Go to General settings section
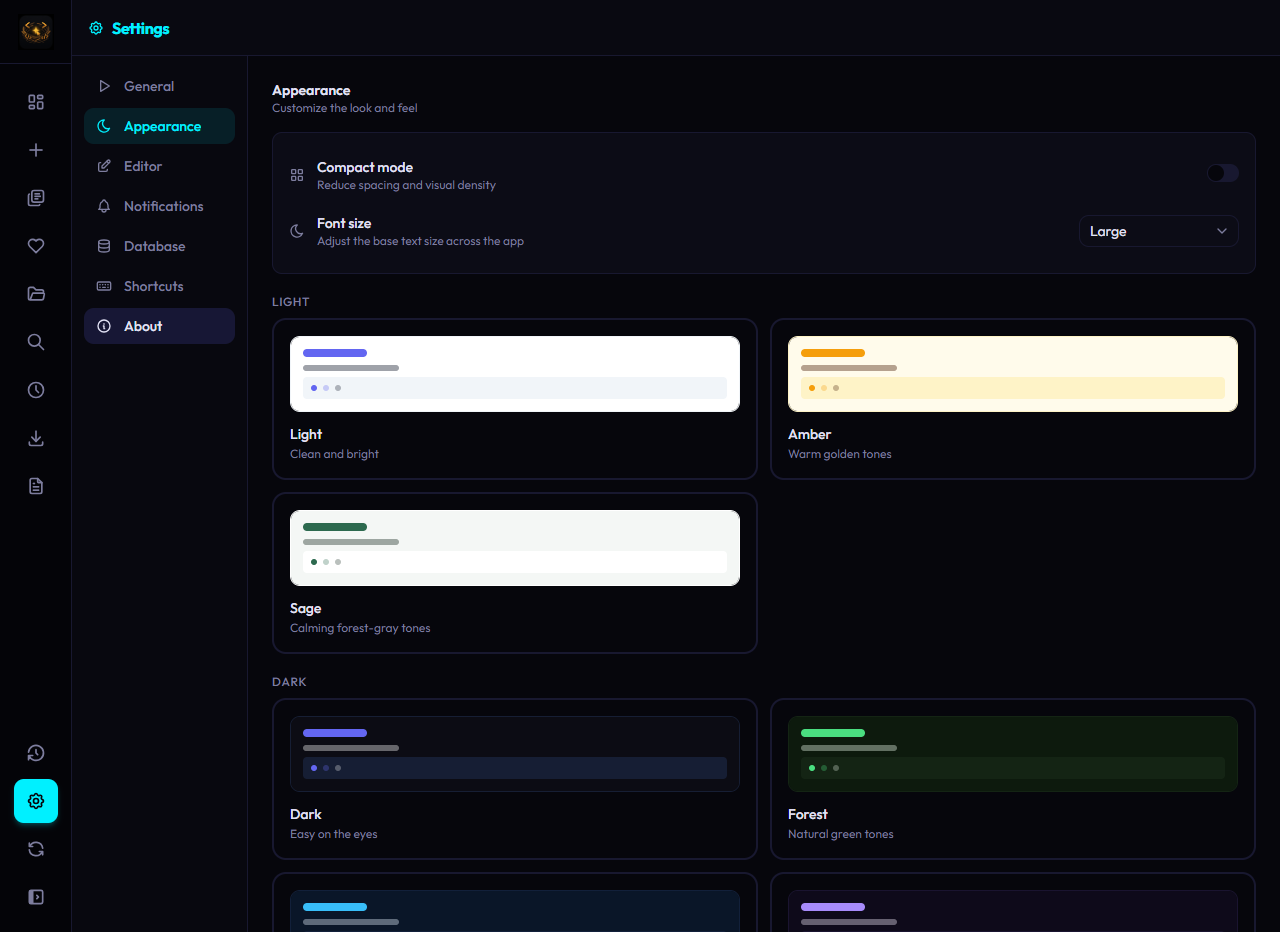The height and width of the screenshot is (932, 1280). tap(160, 86)
